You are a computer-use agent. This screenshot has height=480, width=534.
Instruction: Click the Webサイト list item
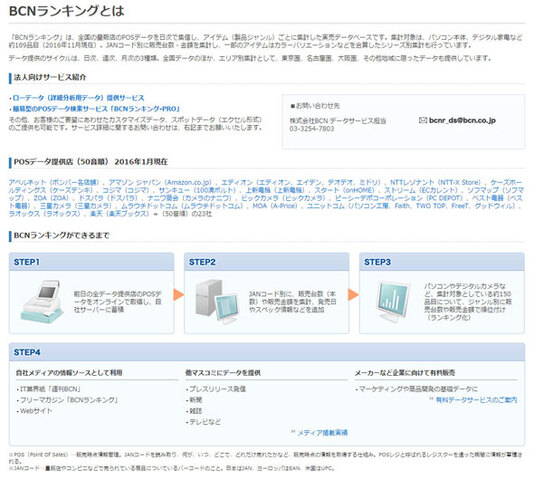(35, 411)
